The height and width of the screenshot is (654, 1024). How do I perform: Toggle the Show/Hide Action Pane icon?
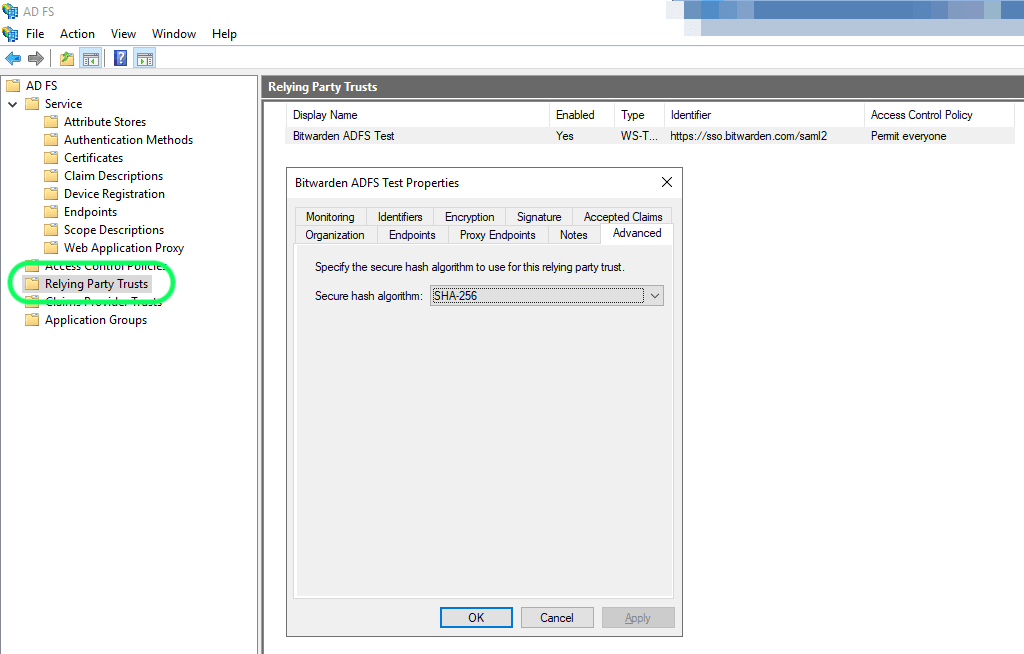point(145,59)
